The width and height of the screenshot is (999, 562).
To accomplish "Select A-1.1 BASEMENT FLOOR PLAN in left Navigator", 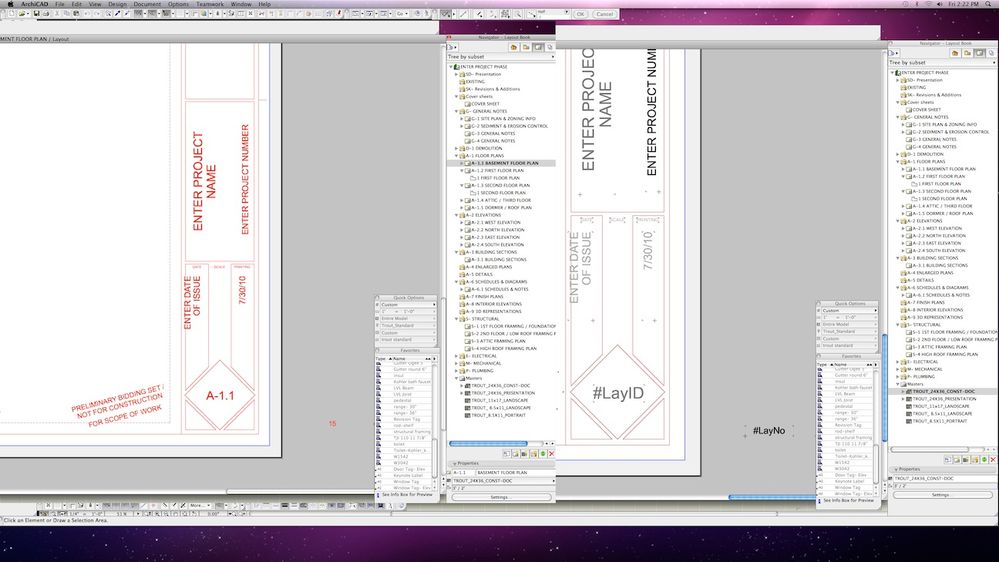I will (x=505, y=163).
